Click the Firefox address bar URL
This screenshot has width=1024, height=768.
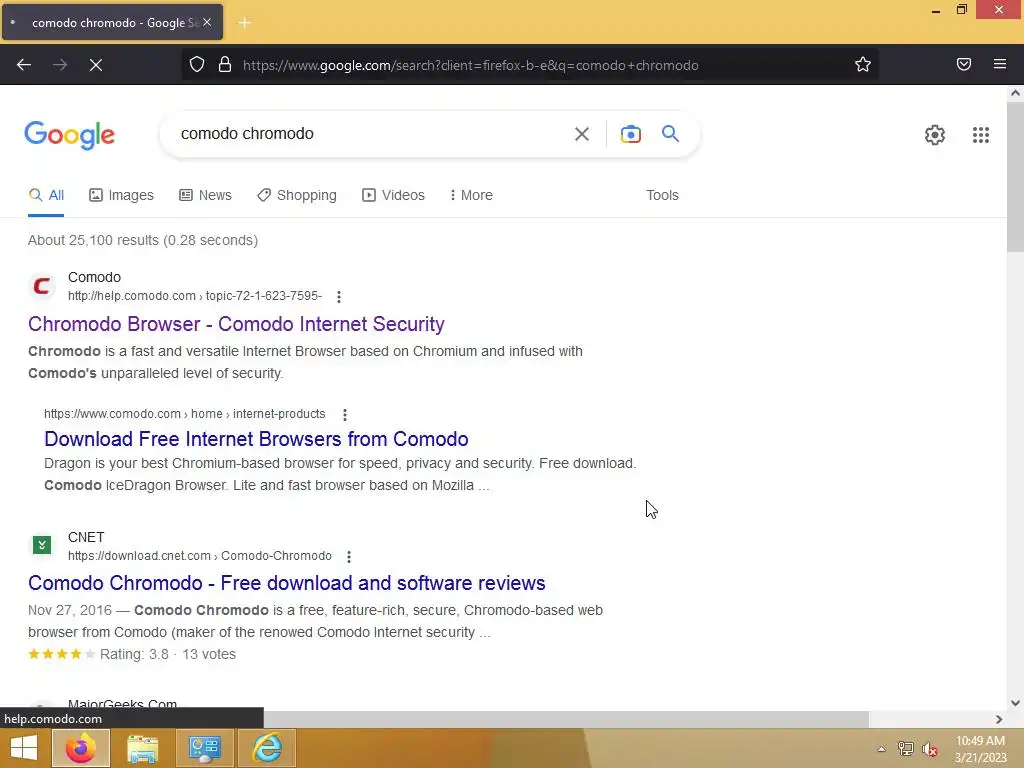tap(470, 65)
